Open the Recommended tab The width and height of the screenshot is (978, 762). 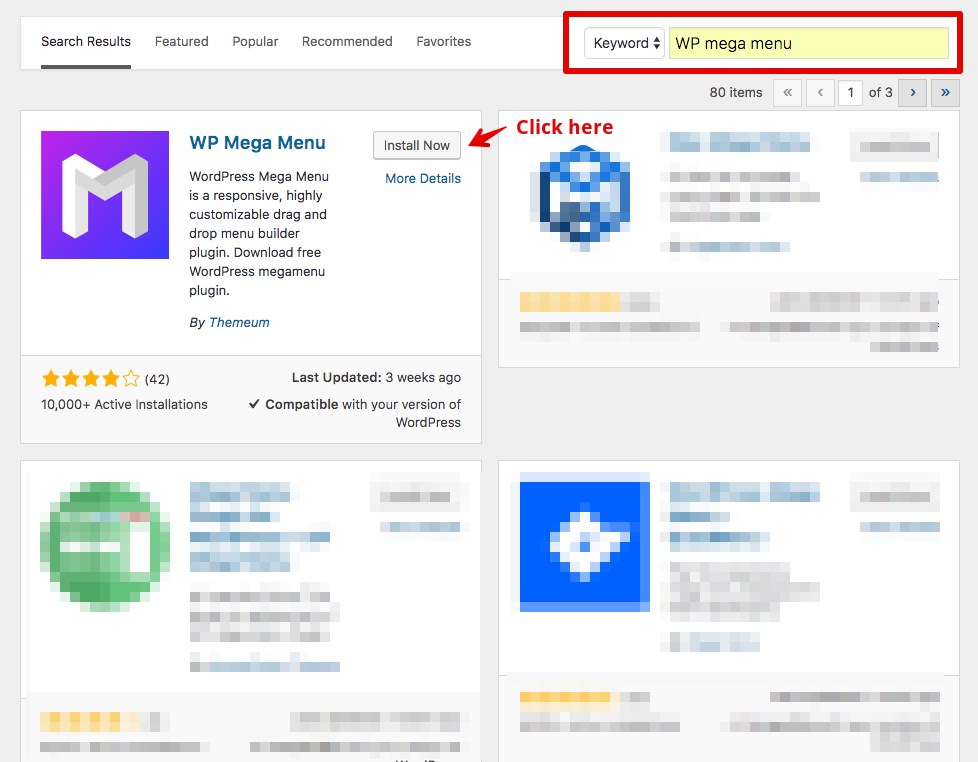point(347,42)
